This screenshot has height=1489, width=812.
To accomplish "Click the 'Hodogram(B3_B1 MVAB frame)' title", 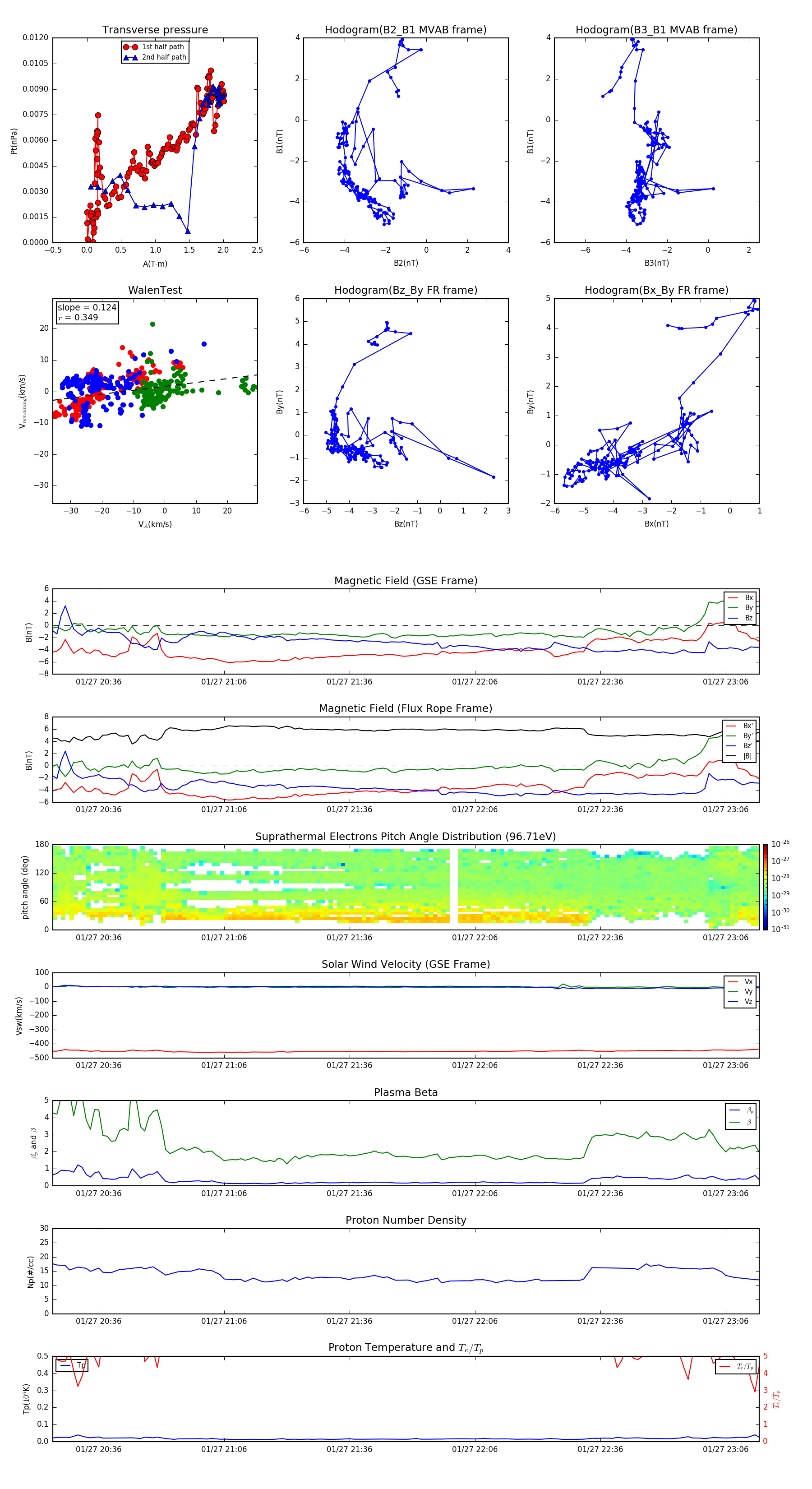I will (656, 30).
